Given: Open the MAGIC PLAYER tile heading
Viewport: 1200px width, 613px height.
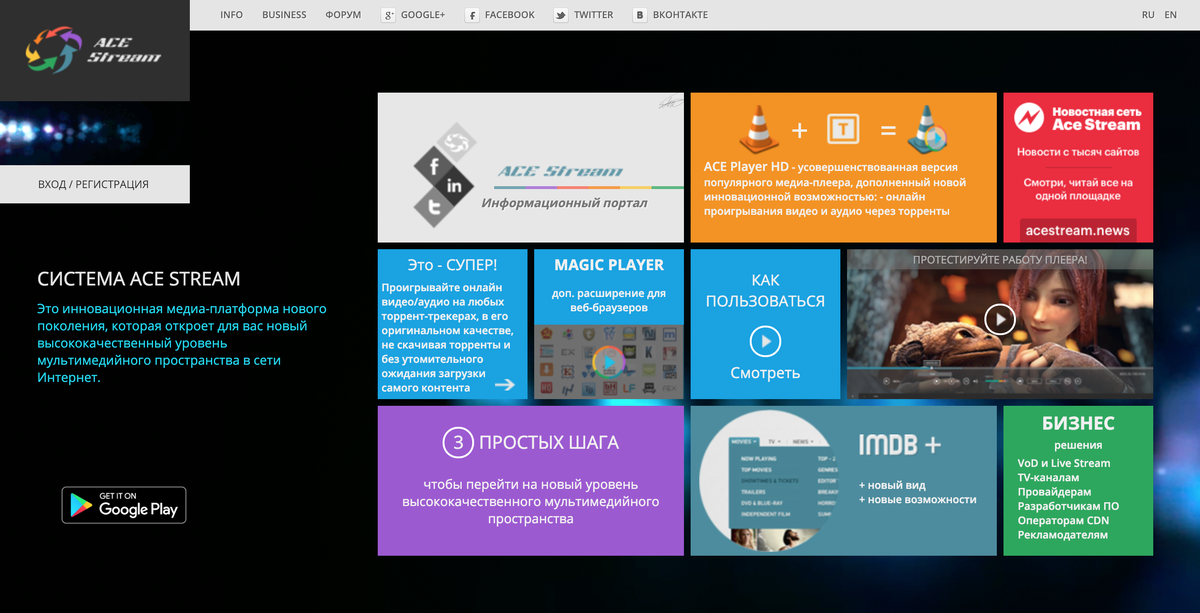Looking at the screenshot, I should pos(609,265).
